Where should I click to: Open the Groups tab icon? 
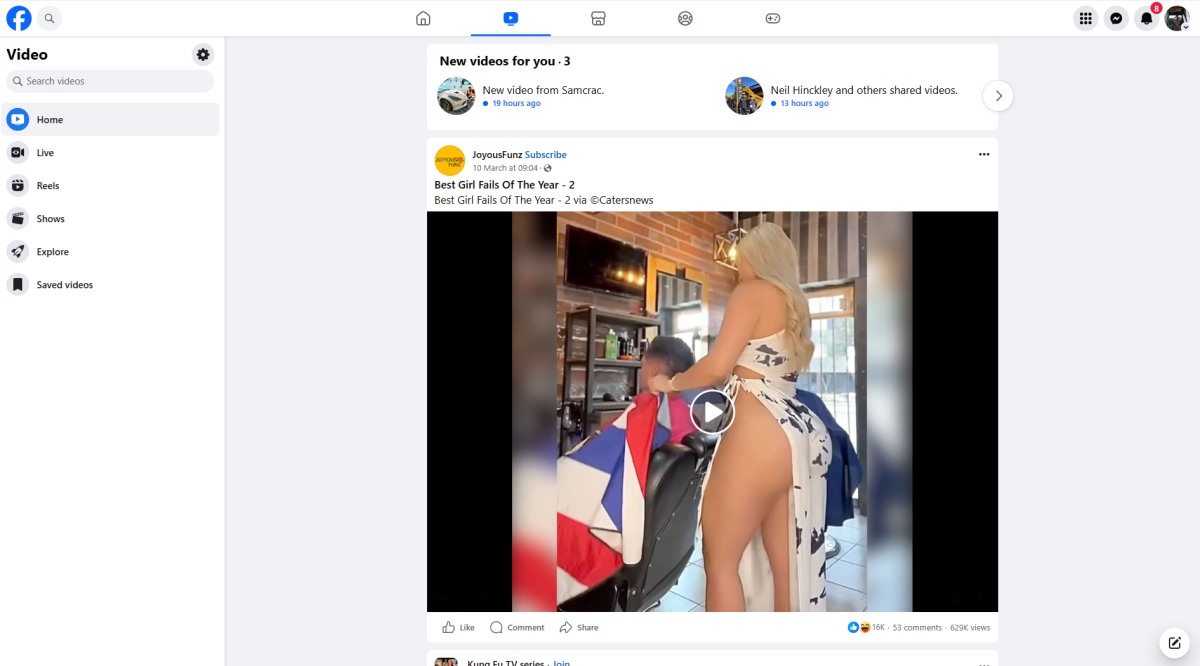tap(685, 18)
